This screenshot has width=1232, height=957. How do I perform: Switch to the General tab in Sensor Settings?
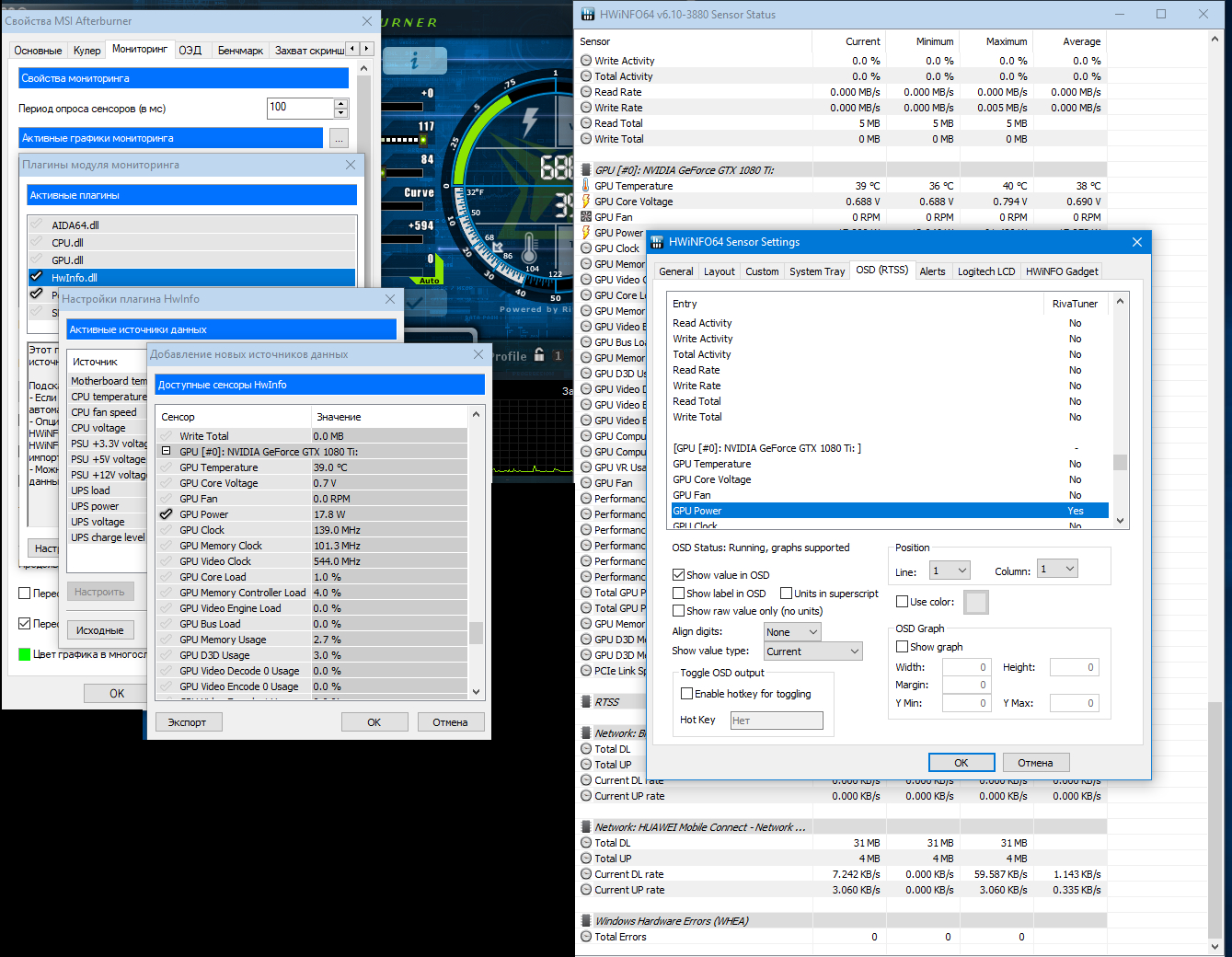click(676, 271)
